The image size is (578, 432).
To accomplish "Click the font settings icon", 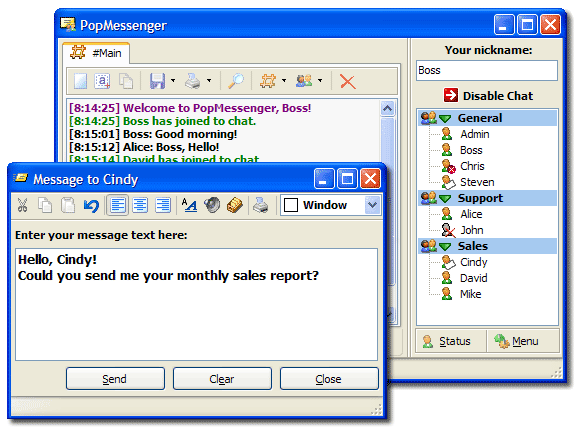I will tap(189, 205).
